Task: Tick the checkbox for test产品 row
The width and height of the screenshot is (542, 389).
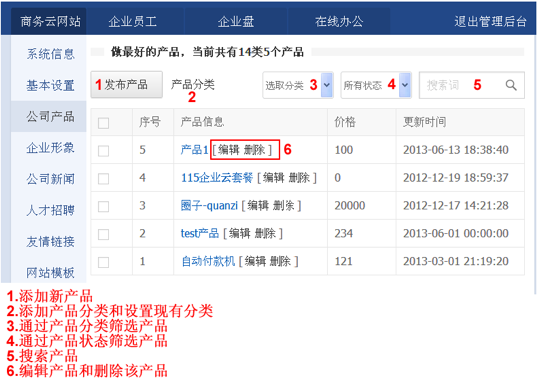Action: pos(103,234)
